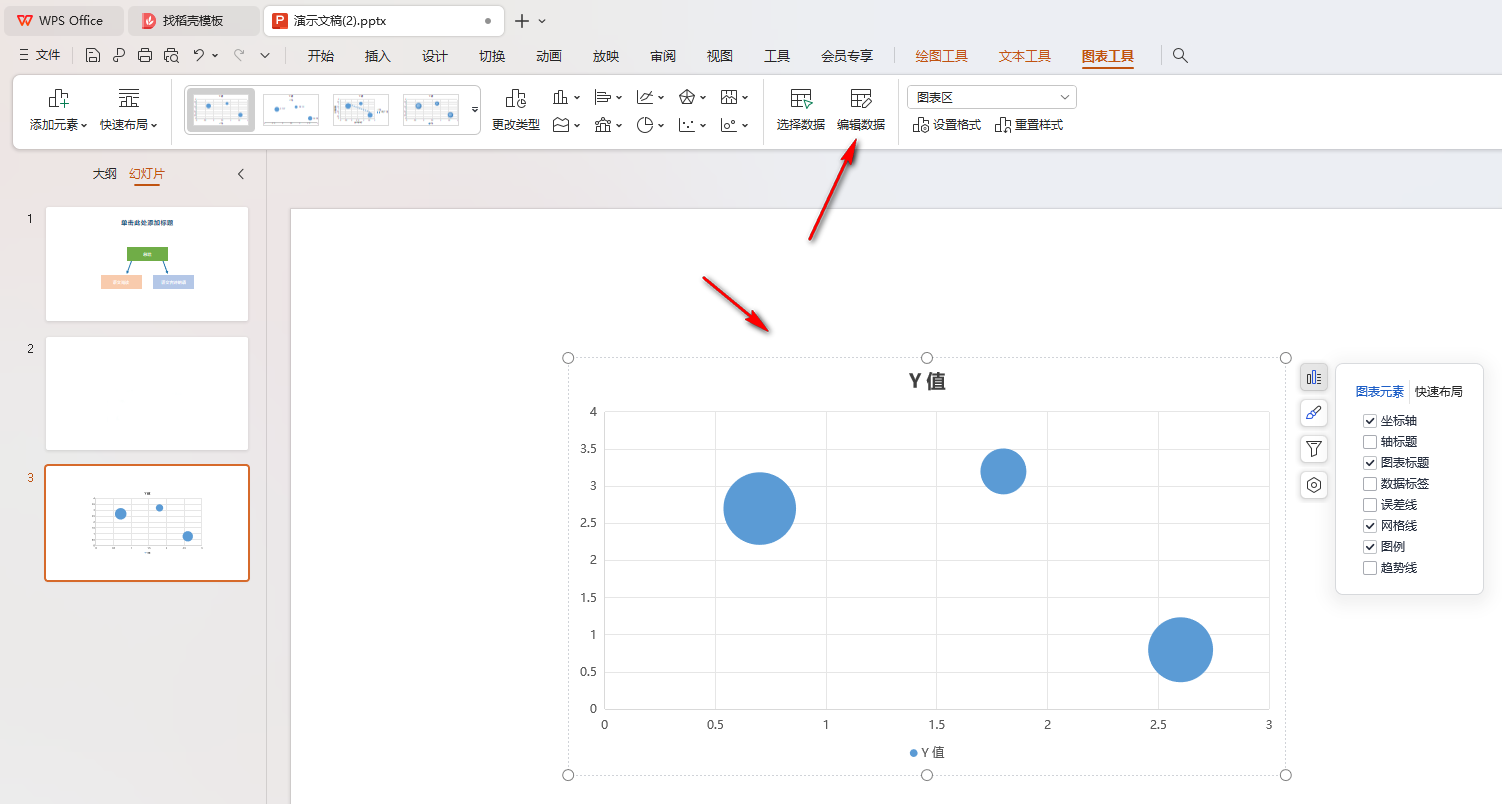This screenshot has width=1502, height=804.
Task: Click the save icon in quick toolbar
Action: pyautogui.click(x=93, y=56)
